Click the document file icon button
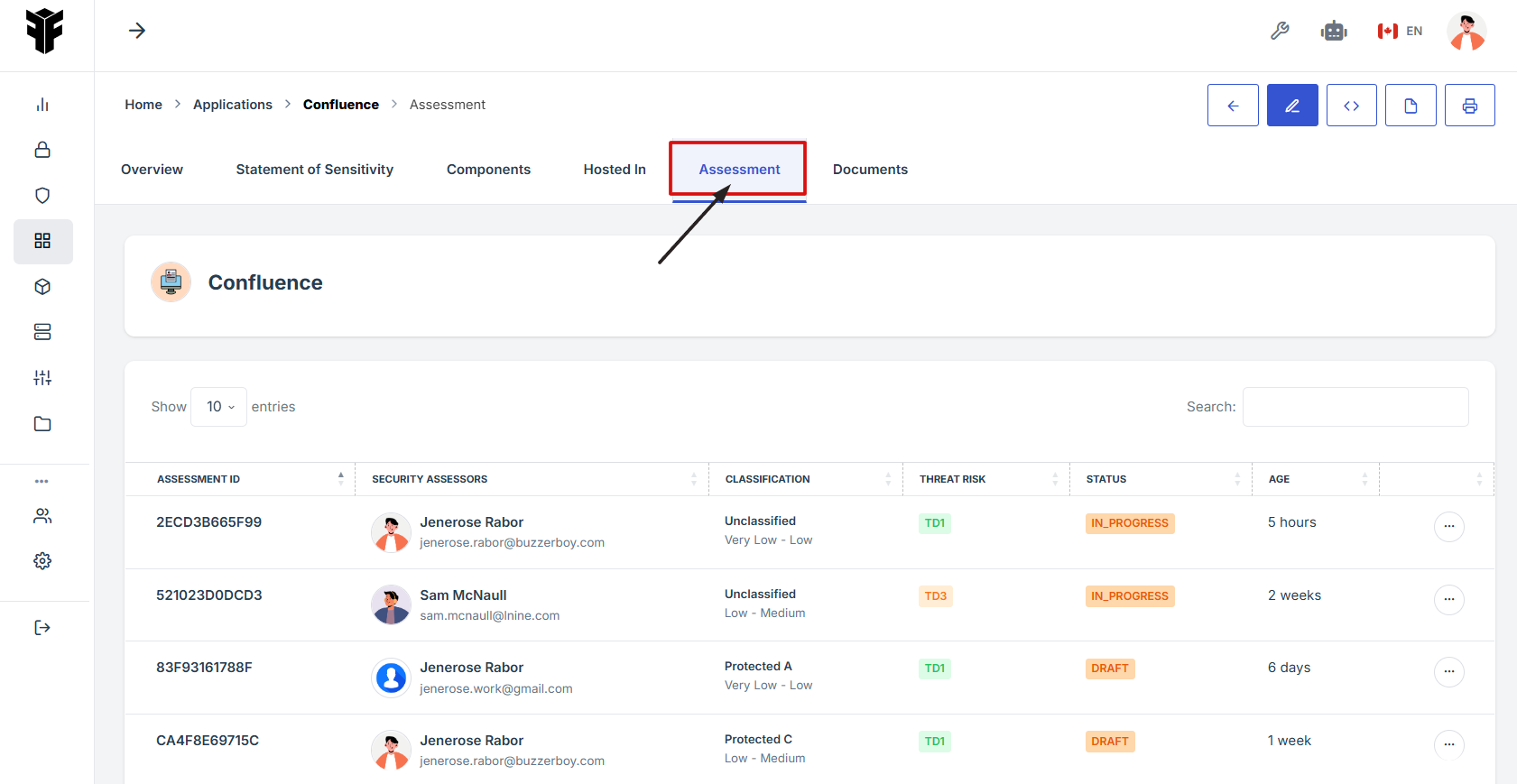 point(1410,106)
